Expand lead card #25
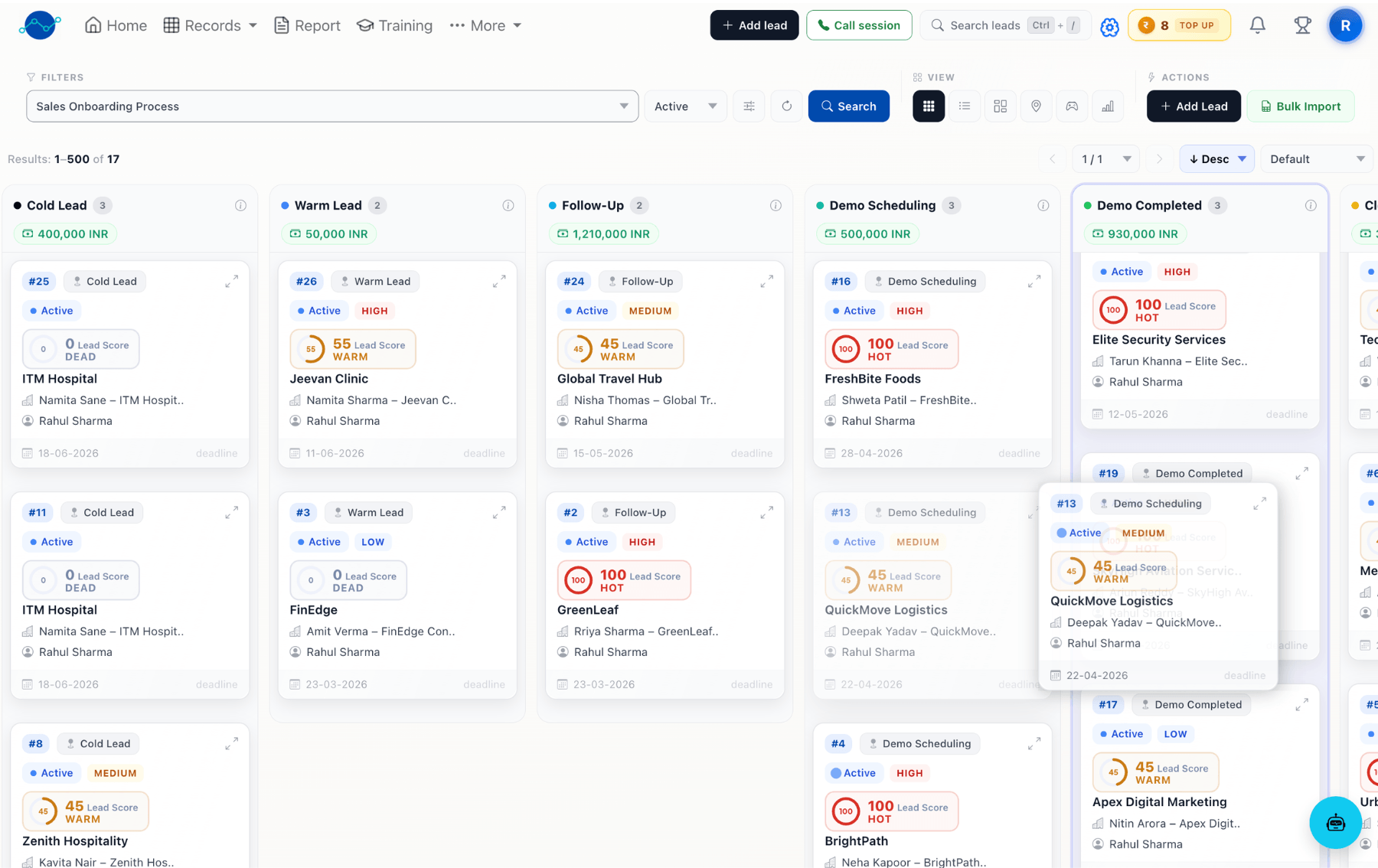Screen dimensions: 1378x868 tap(231, 282)
